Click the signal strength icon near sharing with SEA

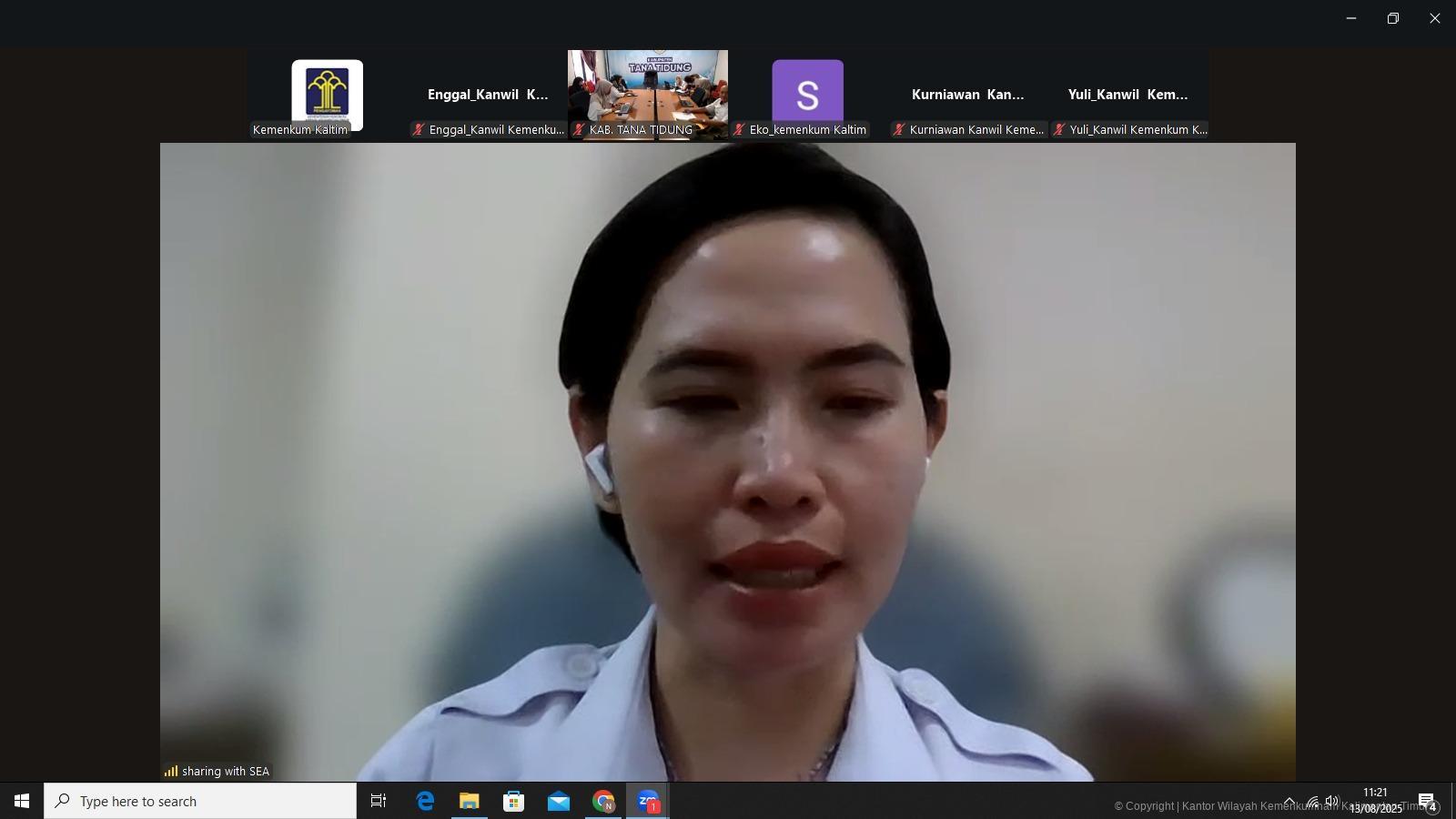coord(171,771)
